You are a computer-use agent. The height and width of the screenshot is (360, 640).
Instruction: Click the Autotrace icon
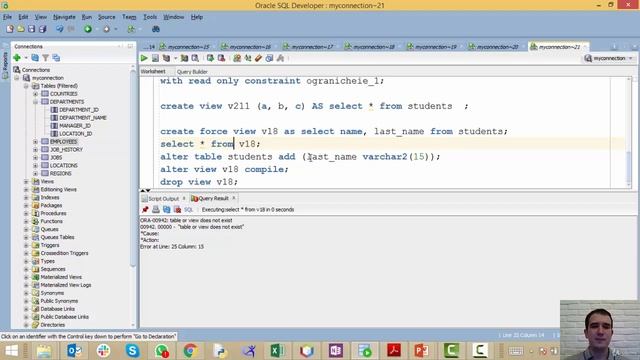click(x=184, y=58)
